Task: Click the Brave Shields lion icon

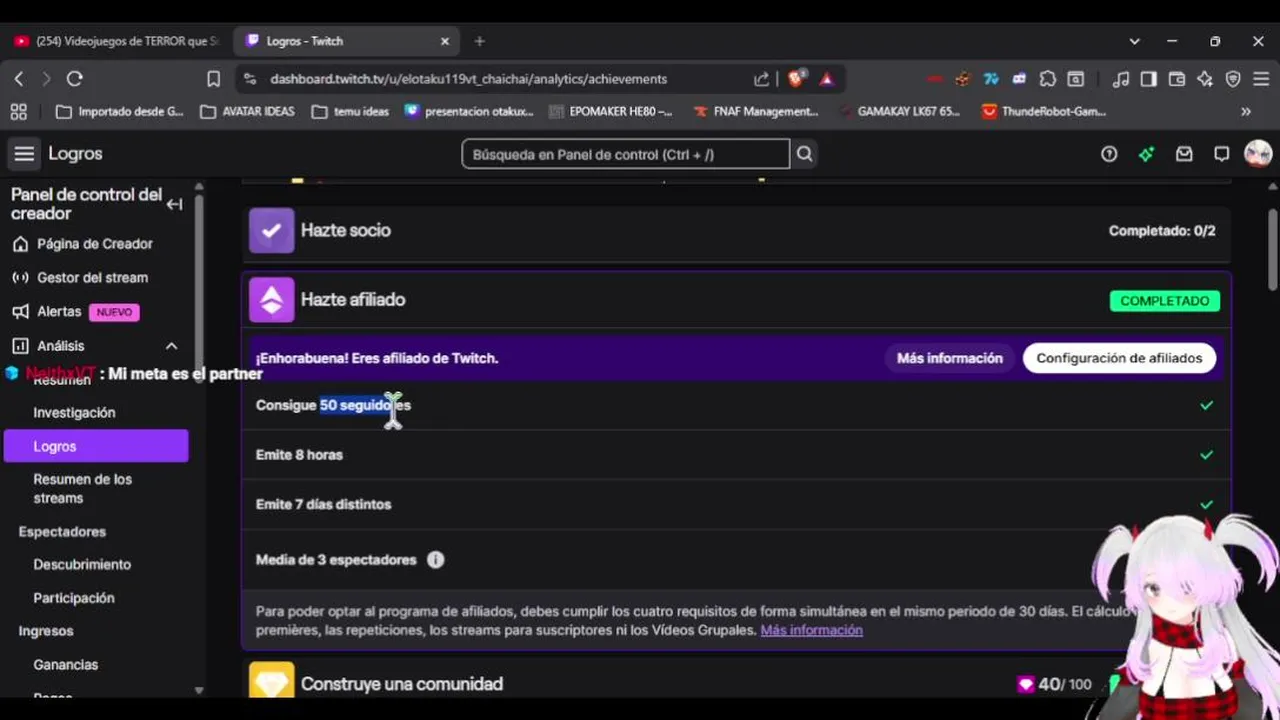Action: coord(796,79)
